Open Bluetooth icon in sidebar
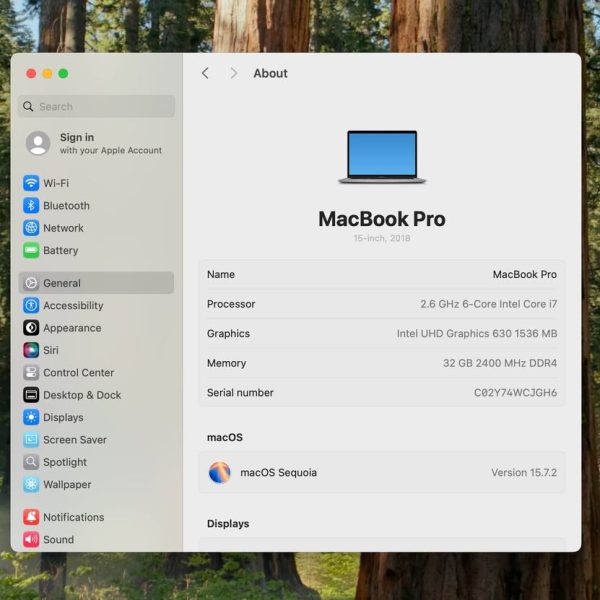The height and width of the screenshot is (600, 600). point(31,205)
